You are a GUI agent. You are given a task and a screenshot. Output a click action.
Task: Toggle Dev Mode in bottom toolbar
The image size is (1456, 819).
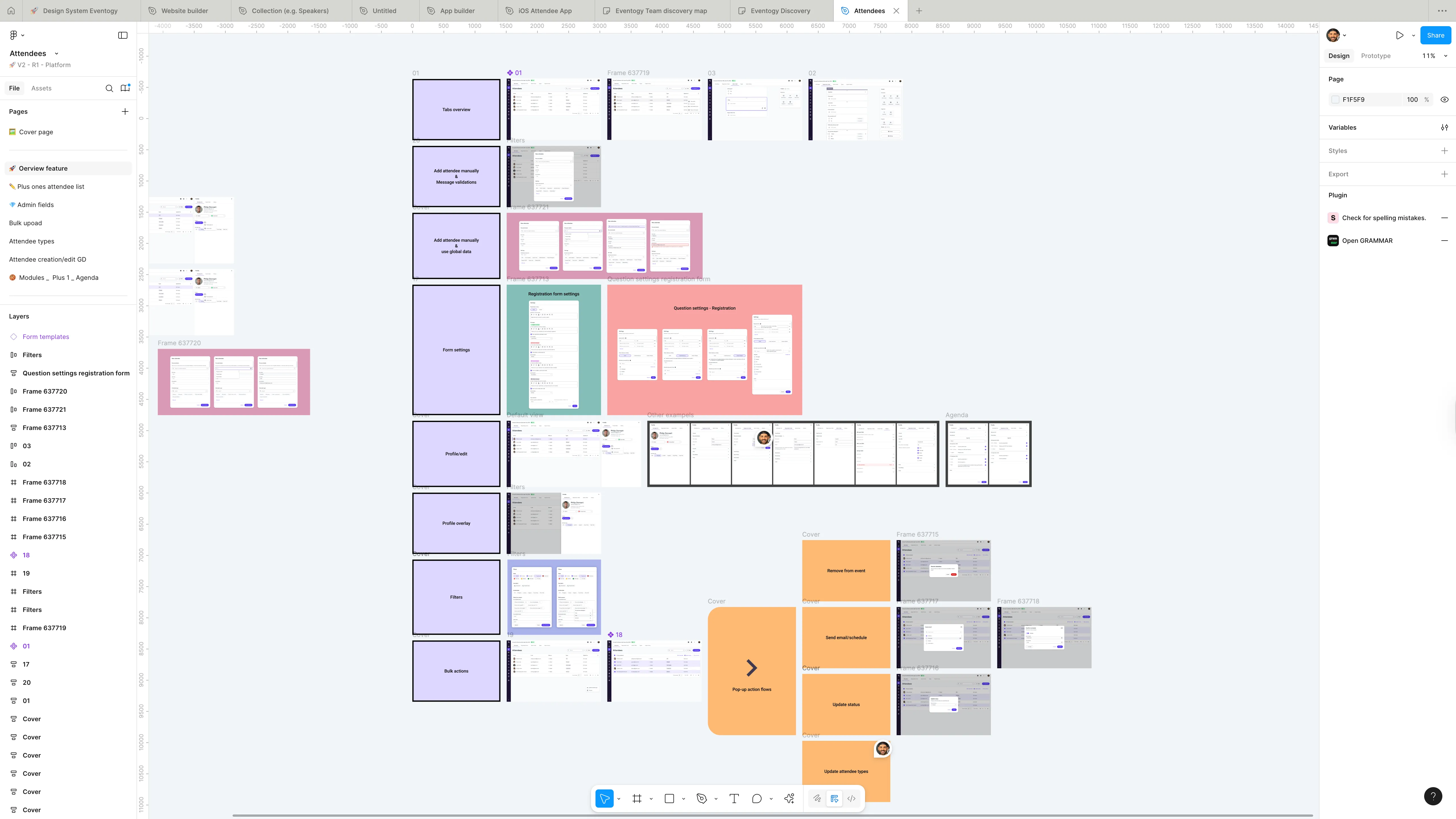click(x=851, y=799)
